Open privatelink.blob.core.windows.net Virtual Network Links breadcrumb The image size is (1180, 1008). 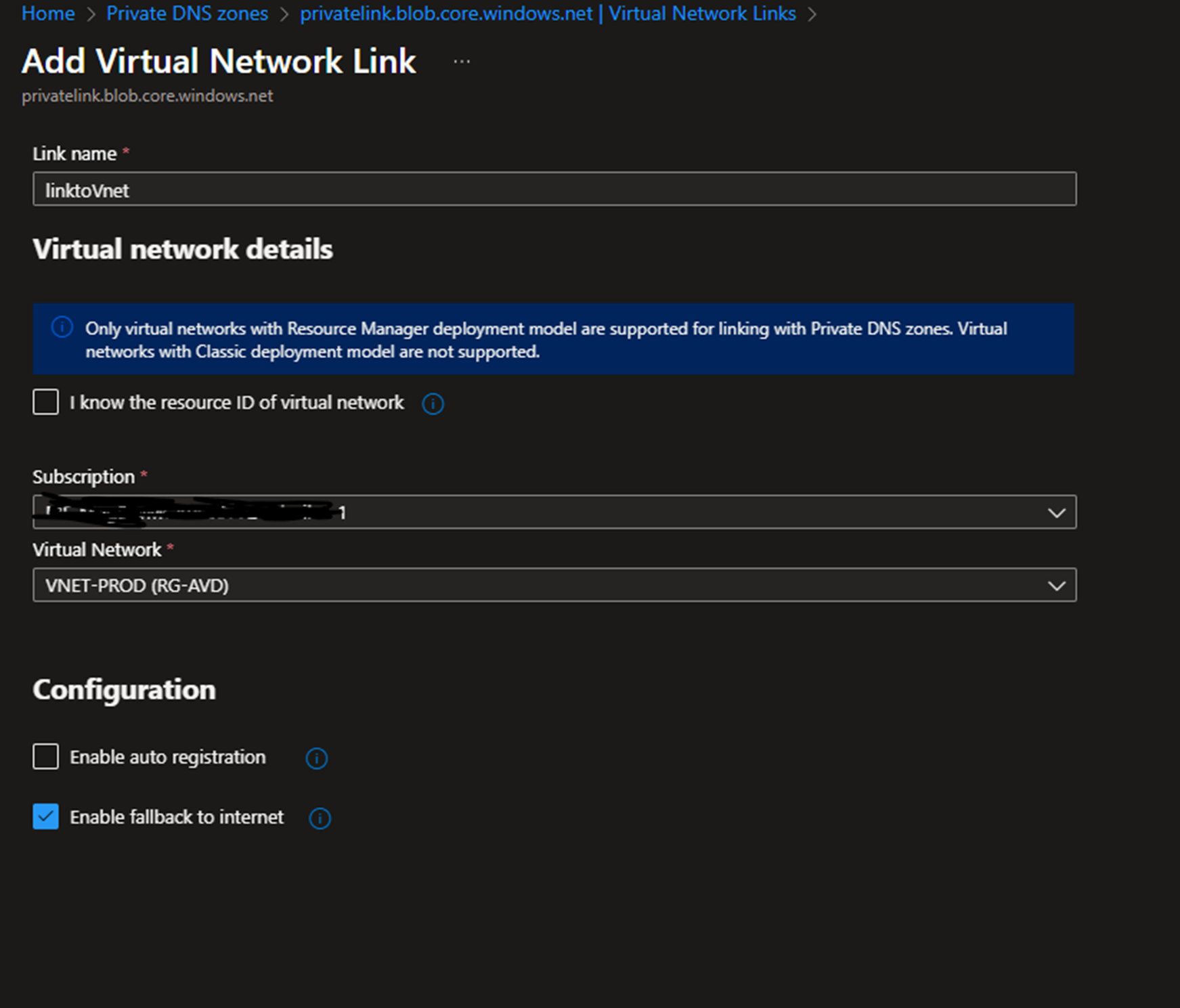tap(547, 14)
